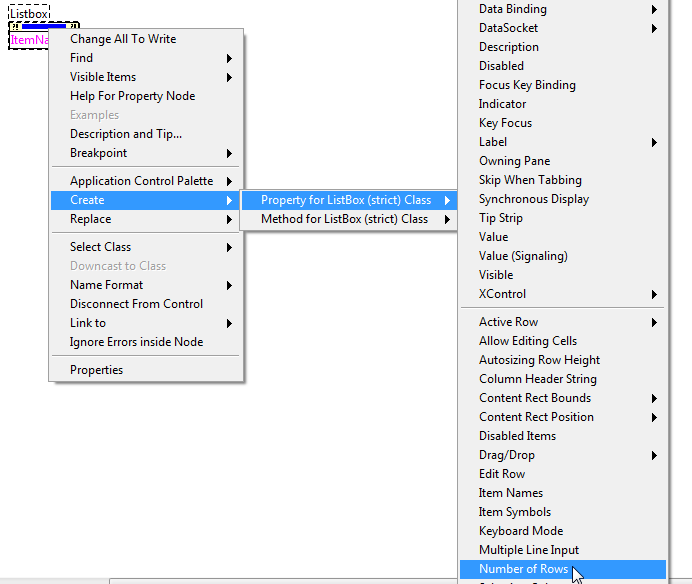The height and width of the screenshot is (584, 692).
Task: Click the ItemNames property terminal
Action: tap(29, 40)
